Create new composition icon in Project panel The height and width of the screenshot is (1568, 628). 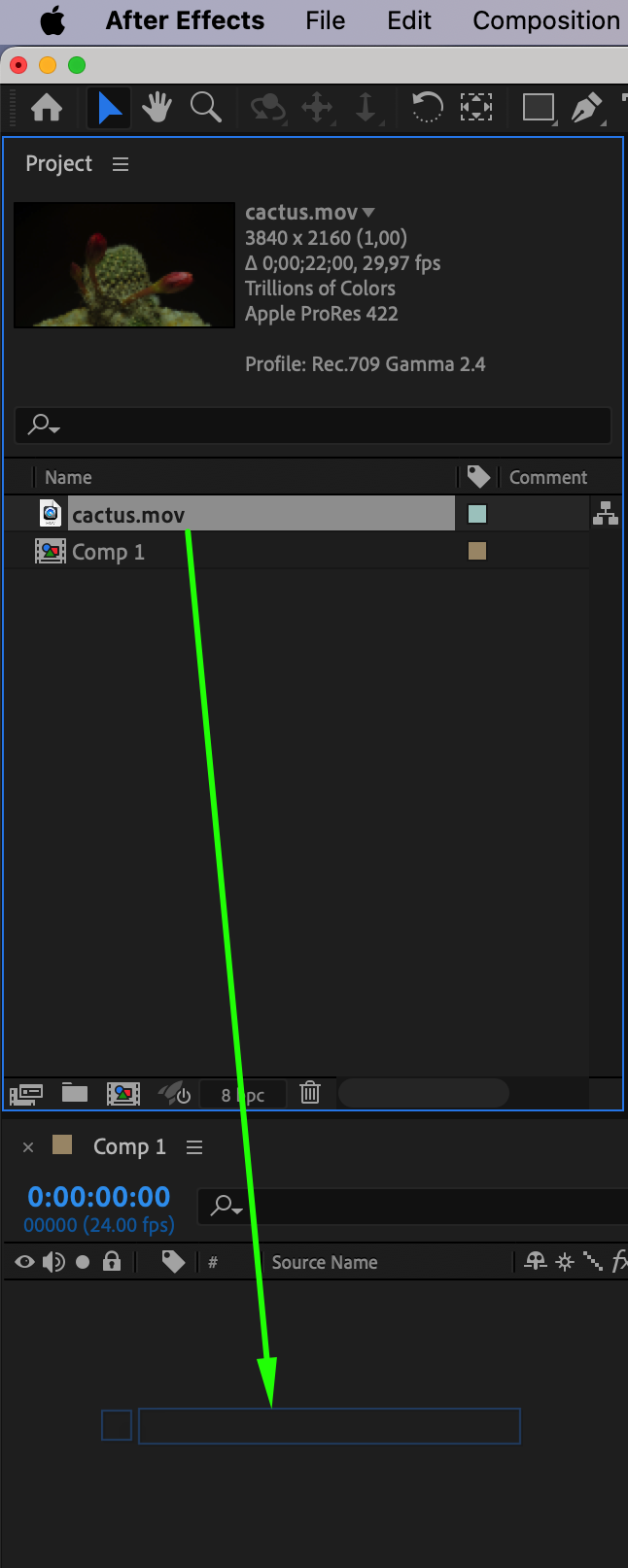(123, 1094)
